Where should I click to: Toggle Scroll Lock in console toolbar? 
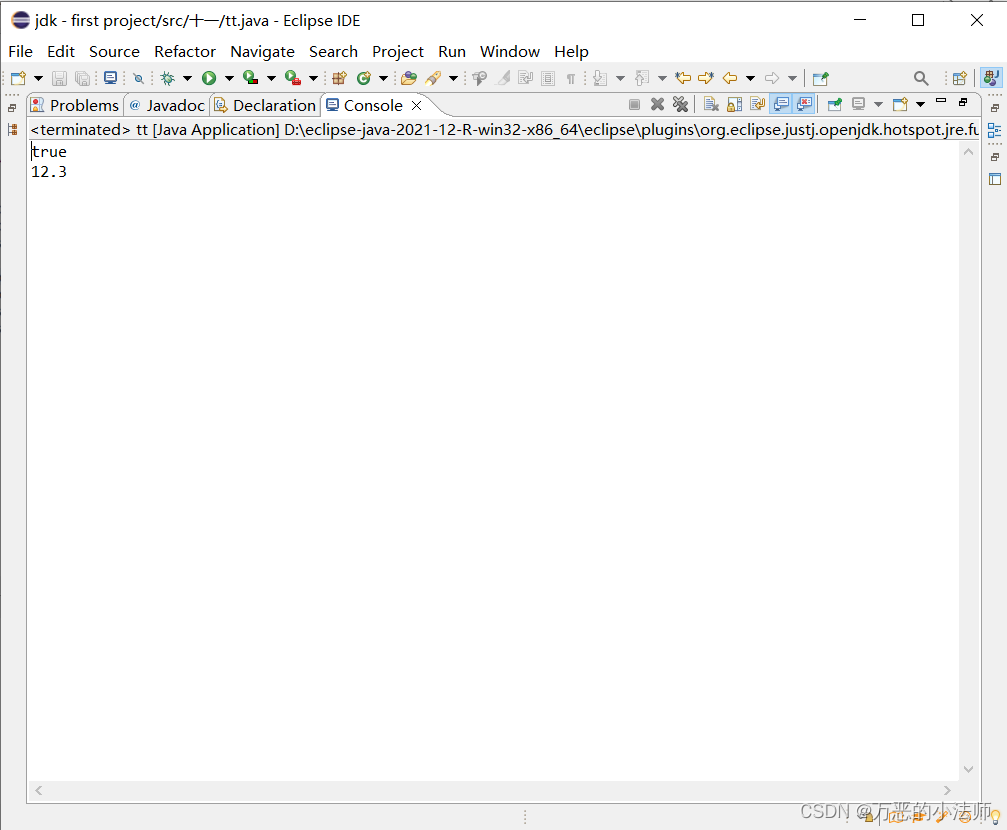pyautogui.click(x=734, y=104)
